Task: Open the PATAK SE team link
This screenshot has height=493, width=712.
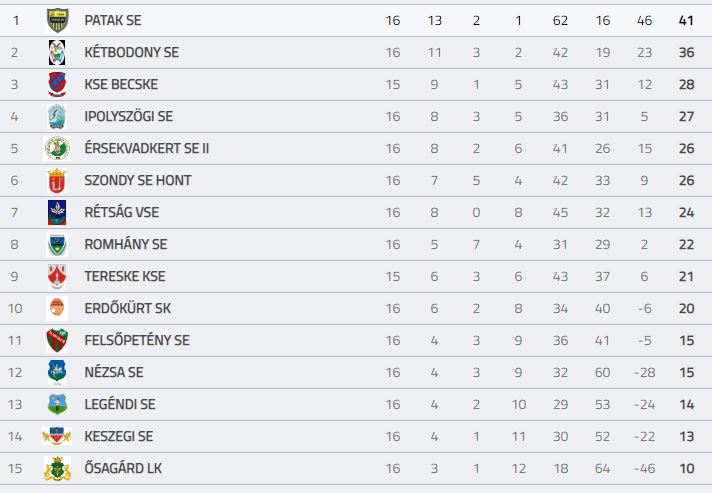Action: (113, 20)
